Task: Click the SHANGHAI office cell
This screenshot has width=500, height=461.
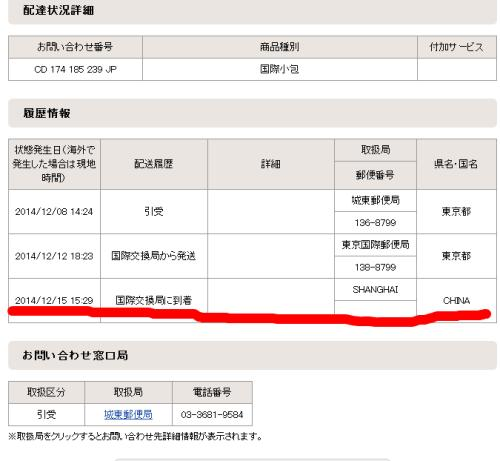Action: pyautogui.click(x=375, y=289)
